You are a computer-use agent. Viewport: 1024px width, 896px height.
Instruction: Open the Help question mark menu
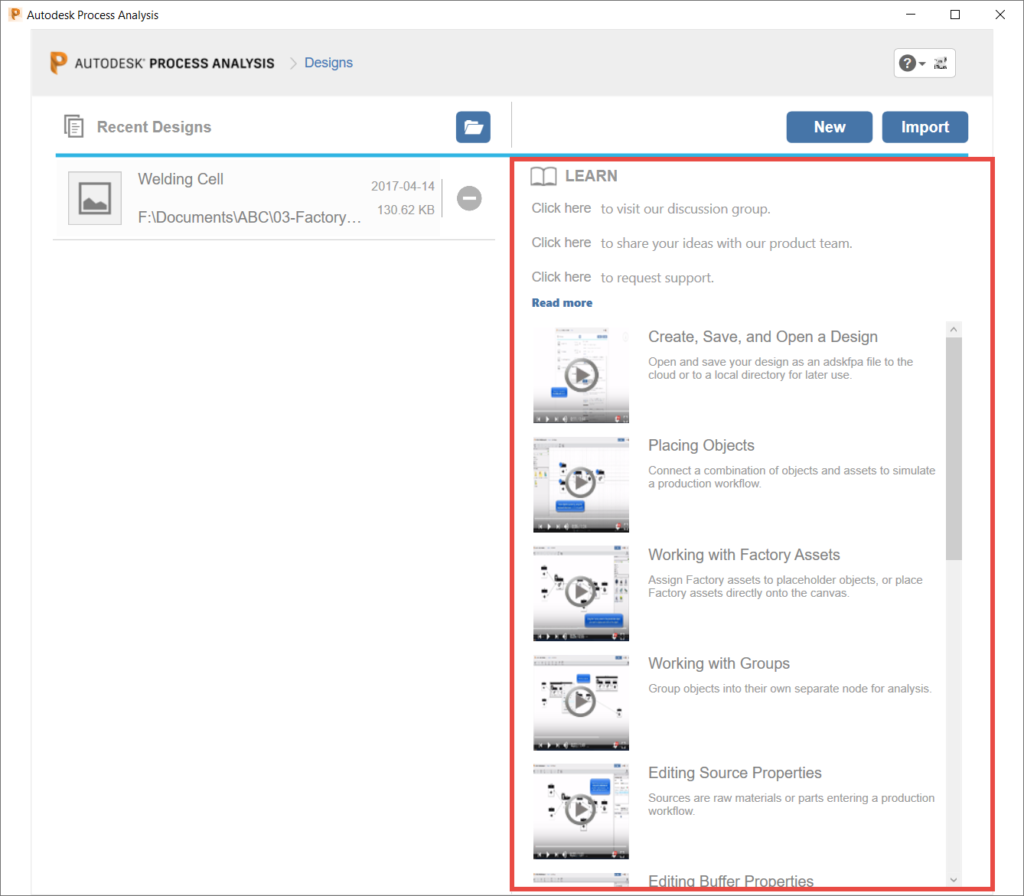click(x=912, y=63)
